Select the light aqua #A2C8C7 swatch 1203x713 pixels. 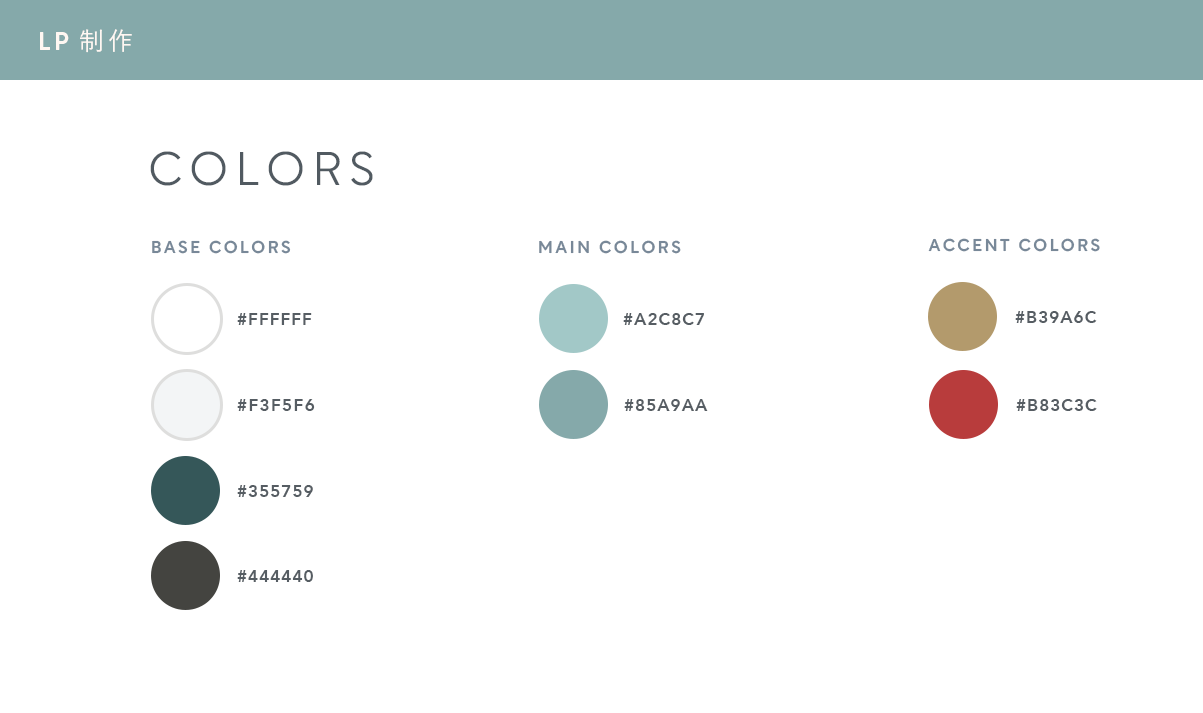tap(573, 318)
